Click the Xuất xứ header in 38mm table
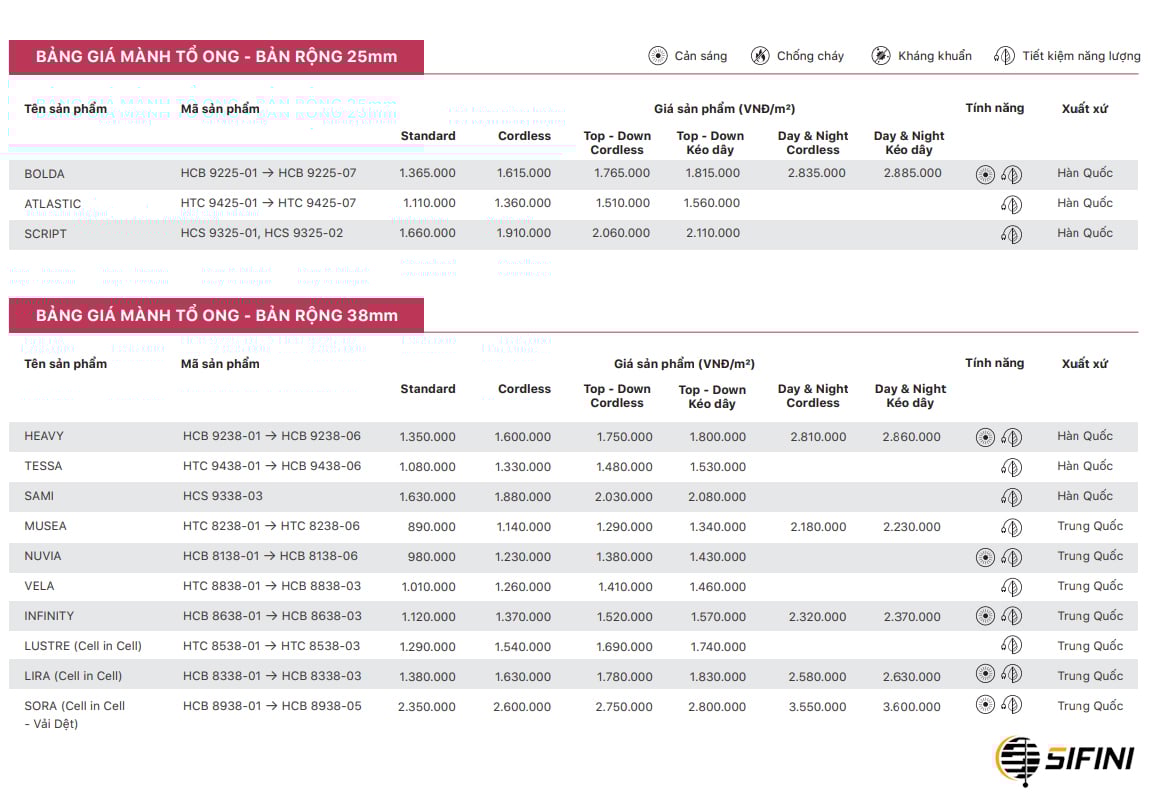The image size is (1150, 800). point(1084,364)
